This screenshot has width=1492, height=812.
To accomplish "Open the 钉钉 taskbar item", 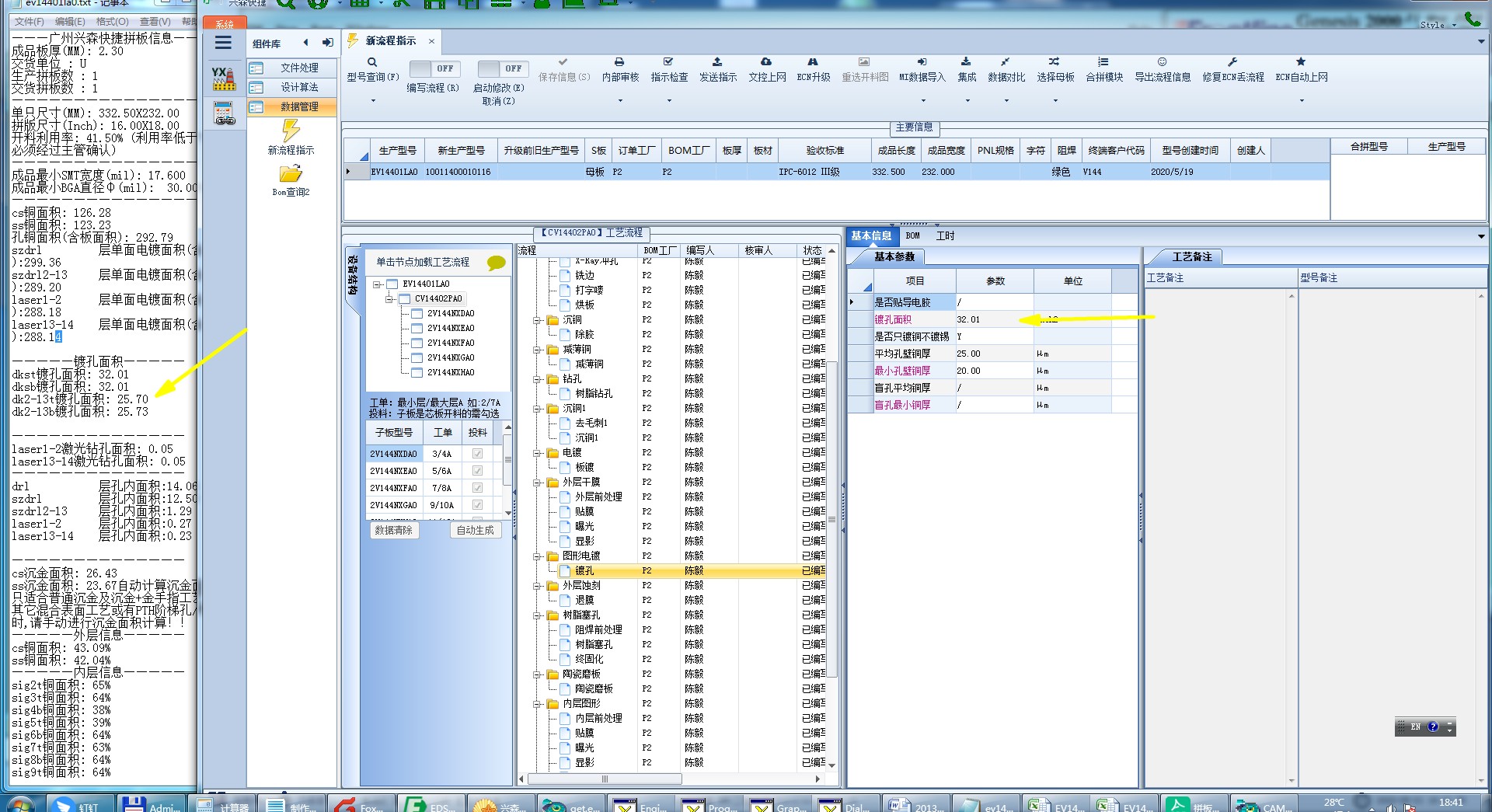I will point(81,804).
